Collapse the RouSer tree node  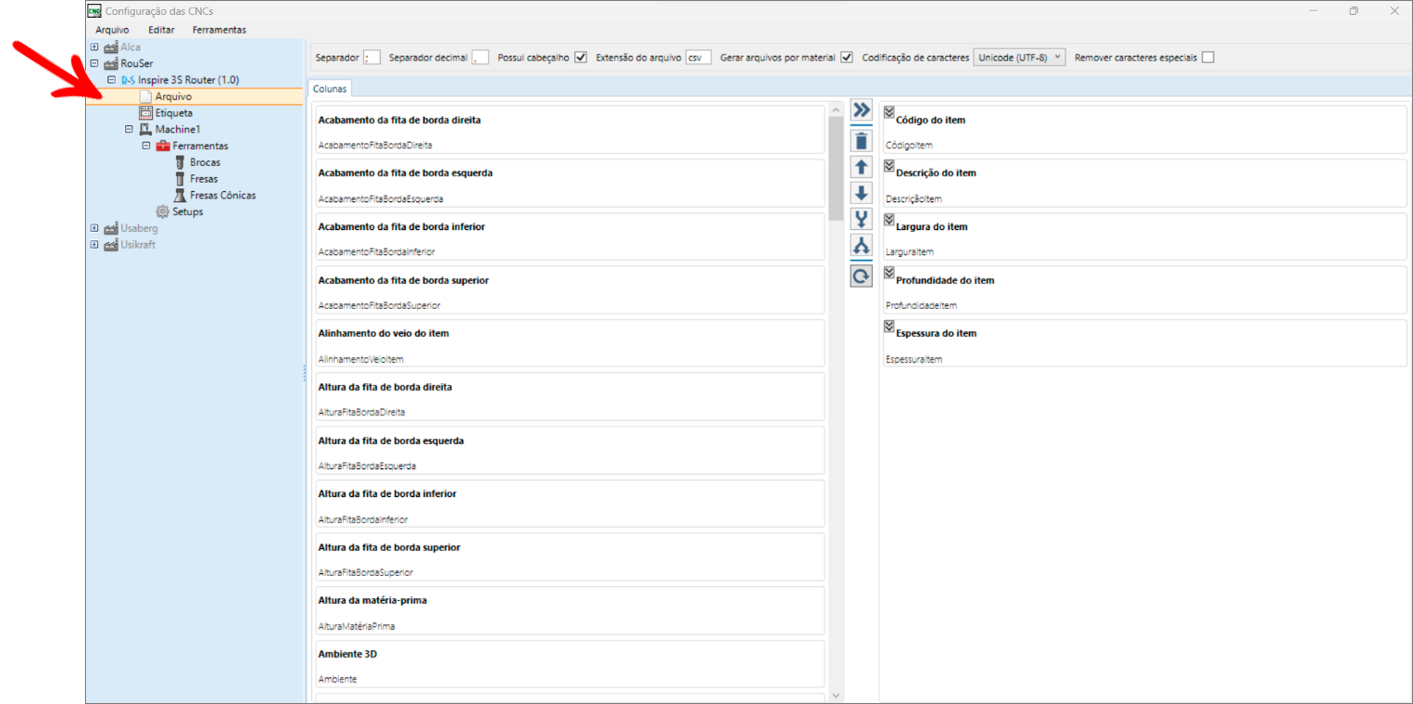click(95, 63)
